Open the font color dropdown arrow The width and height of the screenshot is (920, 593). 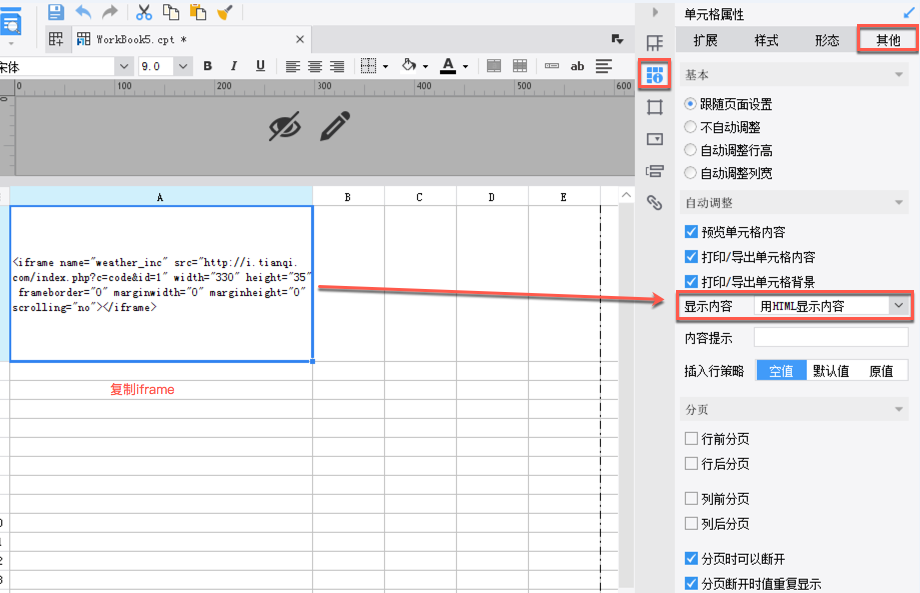point(465,66)
